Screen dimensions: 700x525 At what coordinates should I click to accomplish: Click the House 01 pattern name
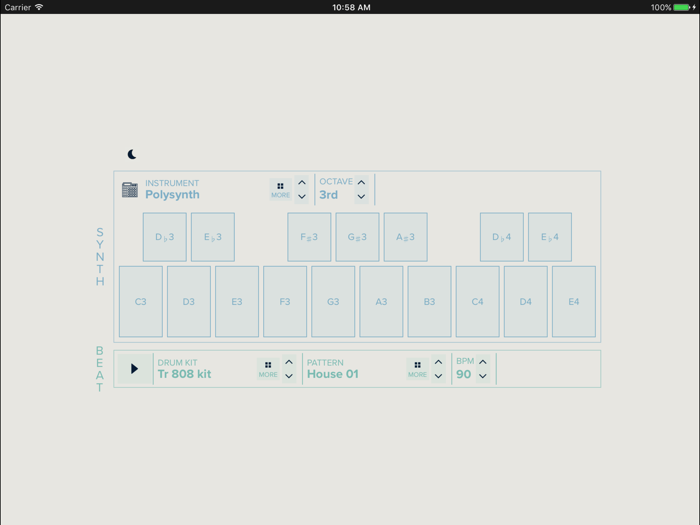coord(333,374)
